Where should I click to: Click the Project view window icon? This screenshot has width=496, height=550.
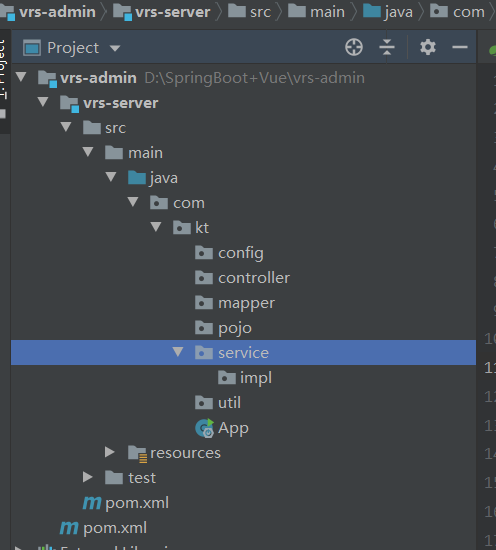(32, 48)
